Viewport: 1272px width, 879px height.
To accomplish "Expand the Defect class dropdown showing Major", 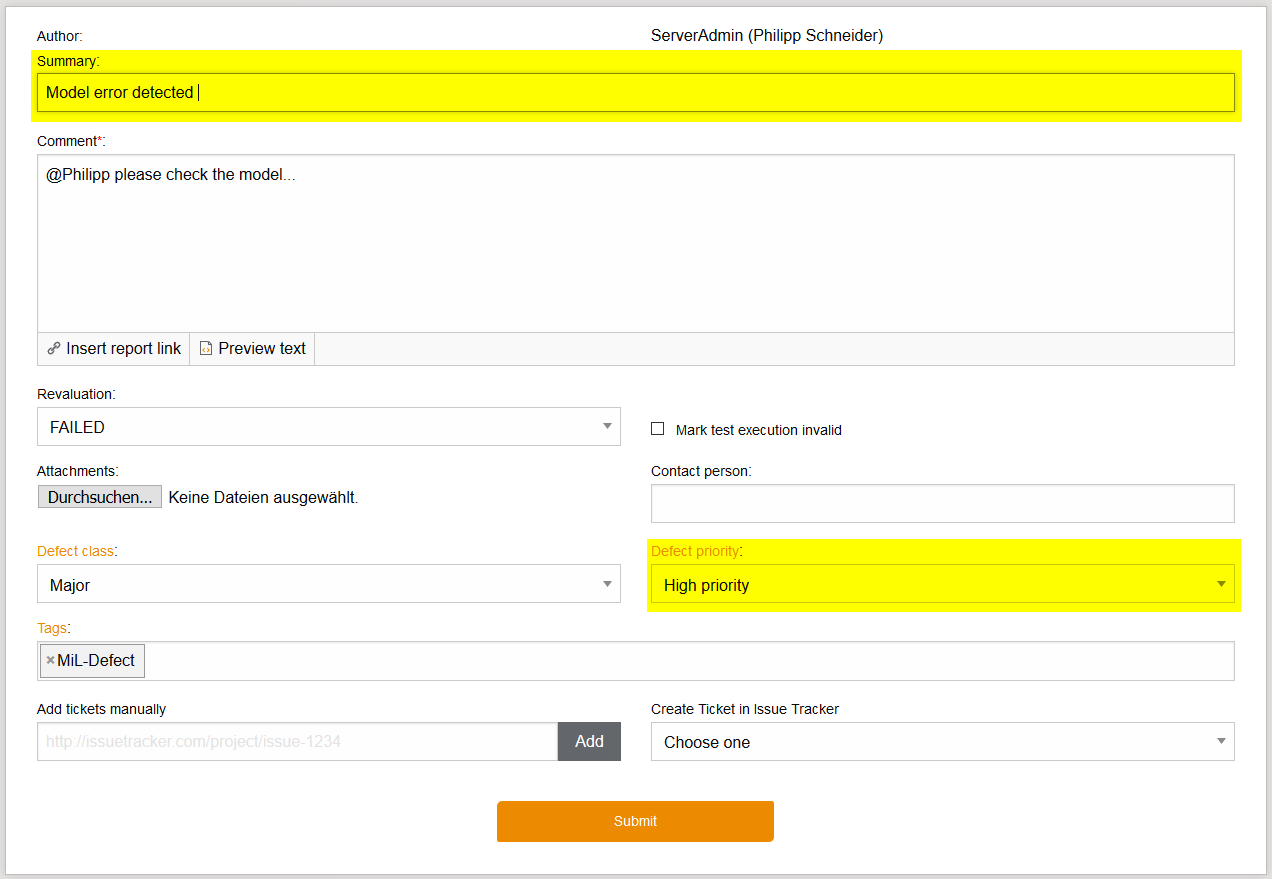I will click(x=328, y=585).
